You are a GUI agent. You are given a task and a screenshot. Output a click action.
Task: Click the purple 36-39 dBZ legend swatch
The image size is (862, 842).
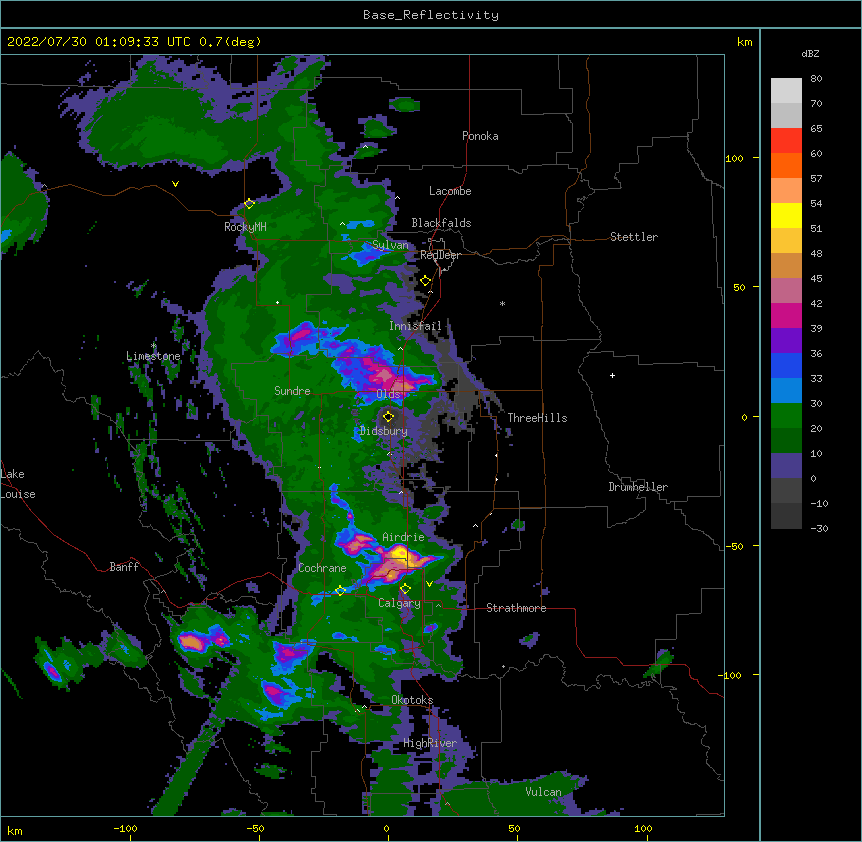pyautogui.click(x=786, y=341)
